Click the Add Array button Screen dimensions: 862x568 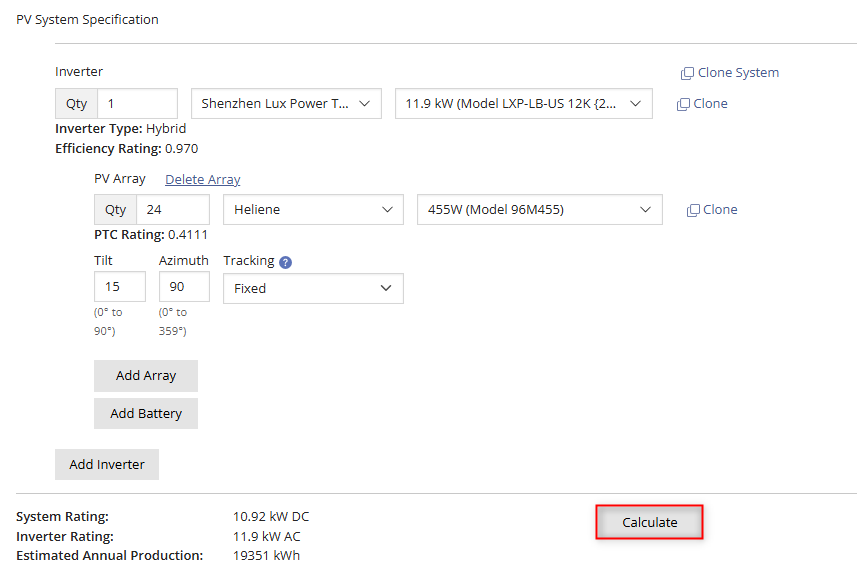click(146, 376)
